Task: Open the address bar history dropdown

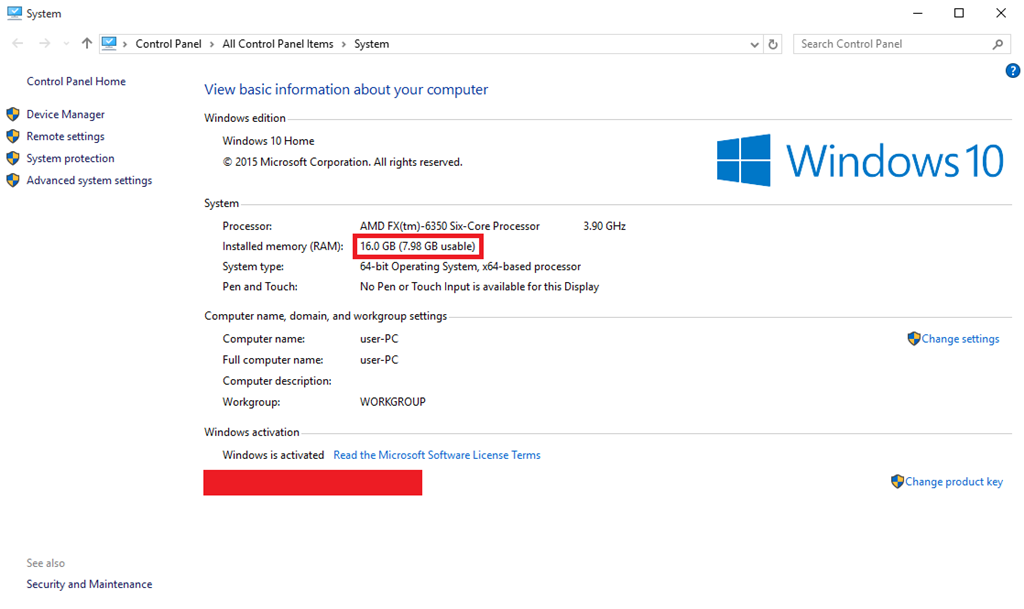Action: coord(754,44)
